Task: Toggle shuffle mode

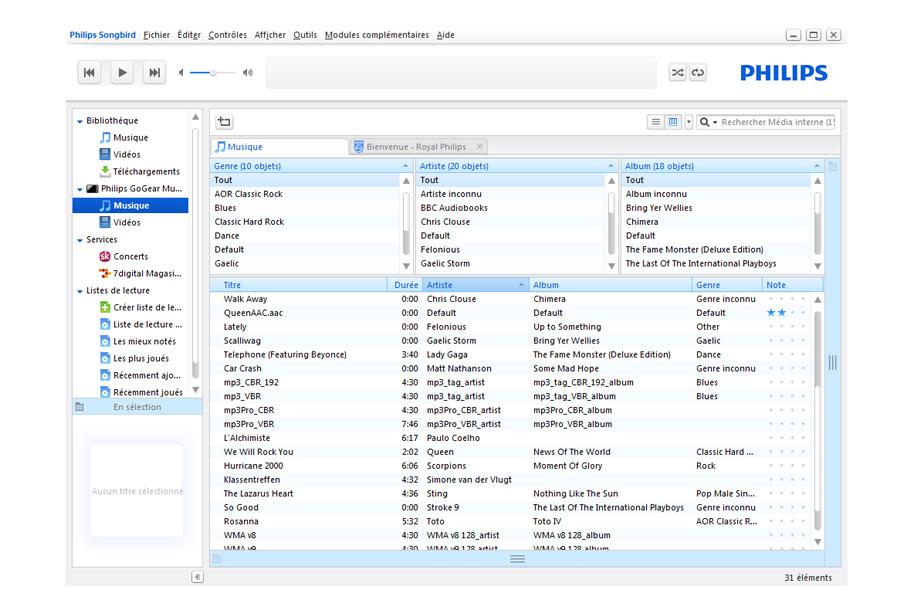Action: (677, 73)
